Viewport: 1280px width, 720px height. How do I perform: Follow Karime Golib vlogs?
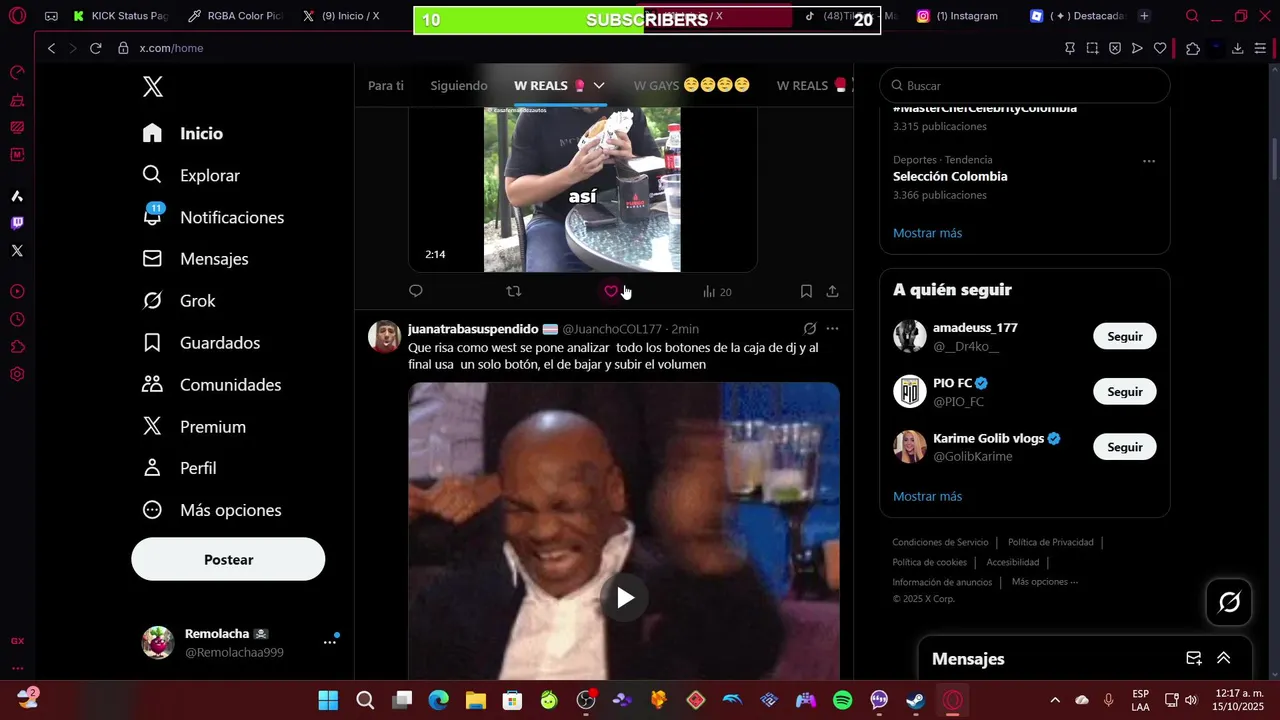(1124, 447)
